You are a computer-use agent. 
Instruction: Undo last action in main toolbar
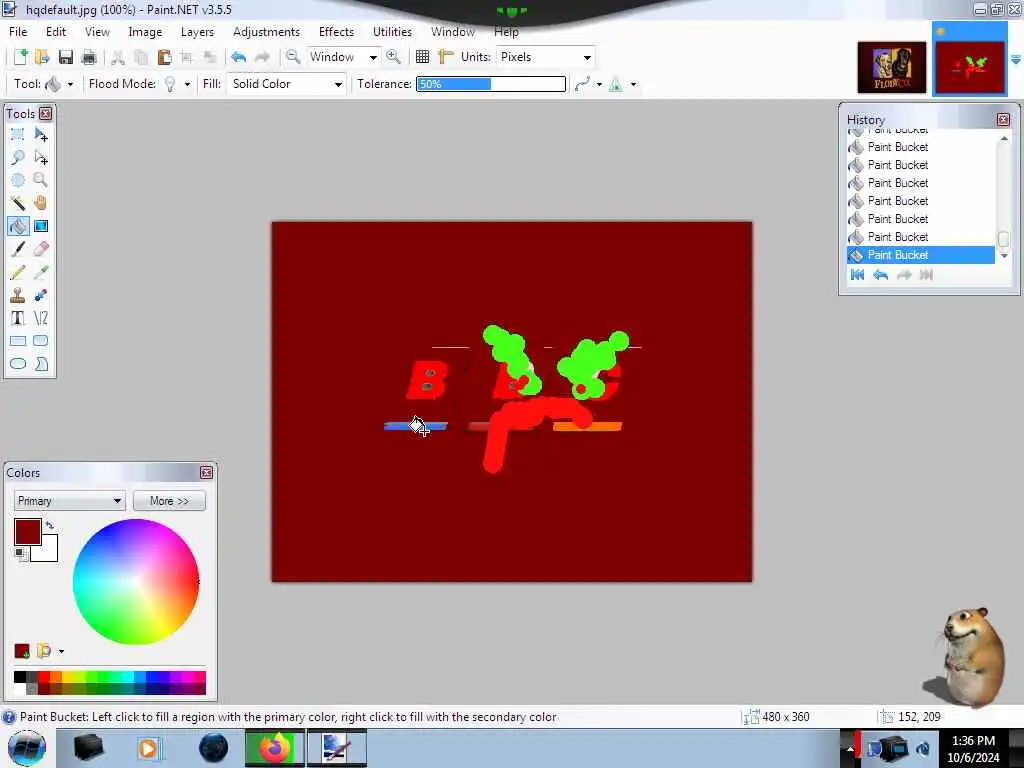point(238,57)
